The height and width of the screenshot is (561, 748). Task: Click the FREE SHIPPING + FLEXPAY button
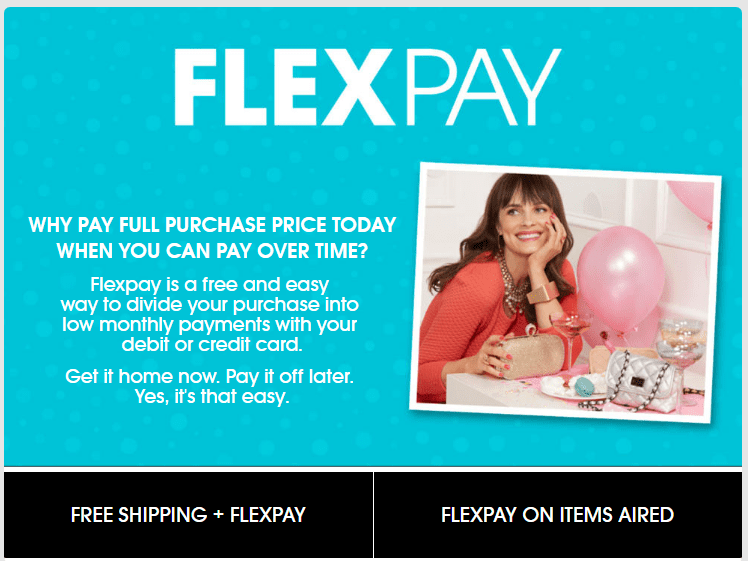(x=188, y=515)
